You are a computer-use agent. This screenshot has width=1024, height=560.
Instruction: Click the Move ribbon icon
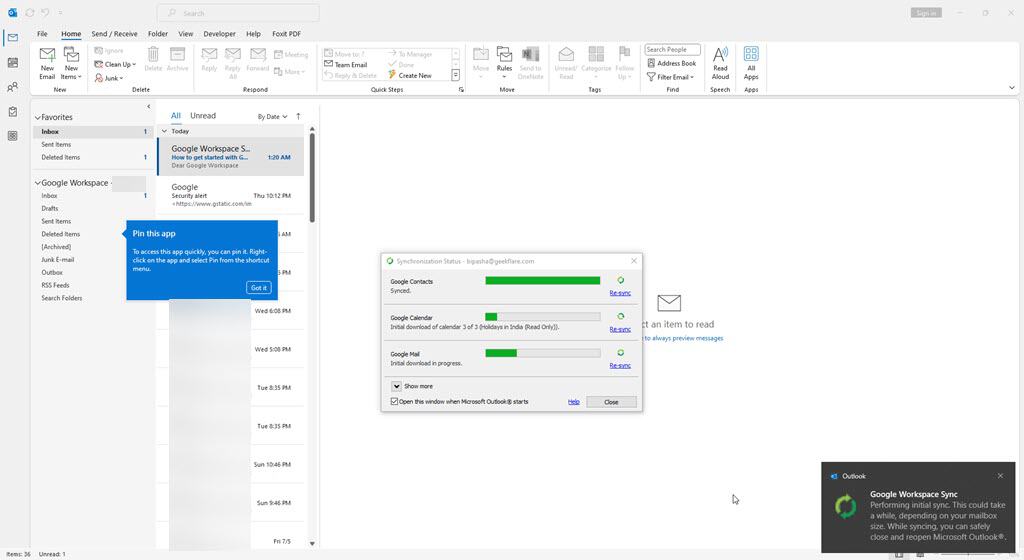481,63
